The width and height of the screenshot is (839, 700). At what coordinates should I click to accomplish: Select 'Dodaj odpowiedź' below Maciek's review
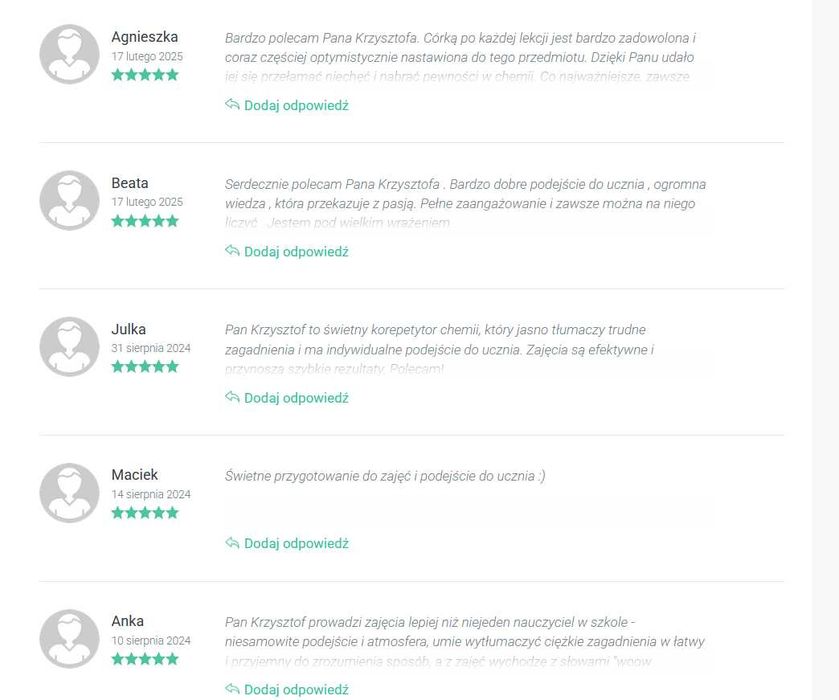[296, 543]
